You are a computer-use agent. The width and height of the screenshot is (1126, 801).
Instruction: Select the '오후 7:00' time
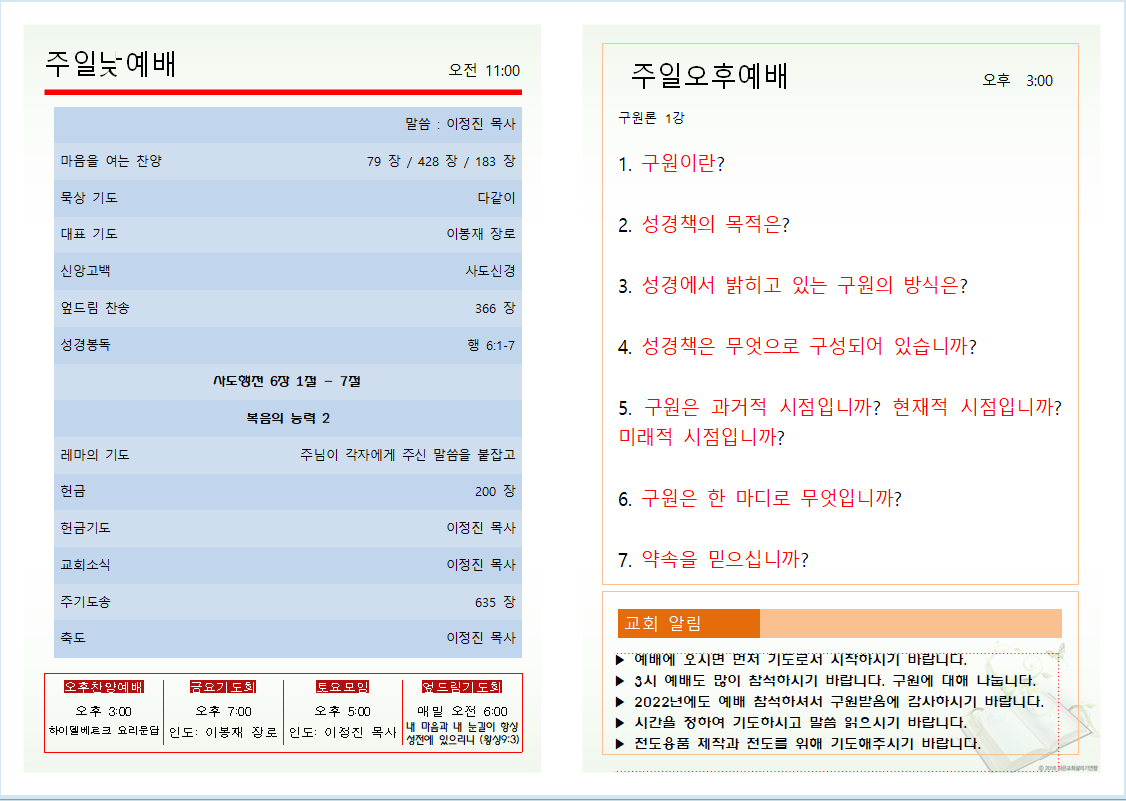coord(223,711)
